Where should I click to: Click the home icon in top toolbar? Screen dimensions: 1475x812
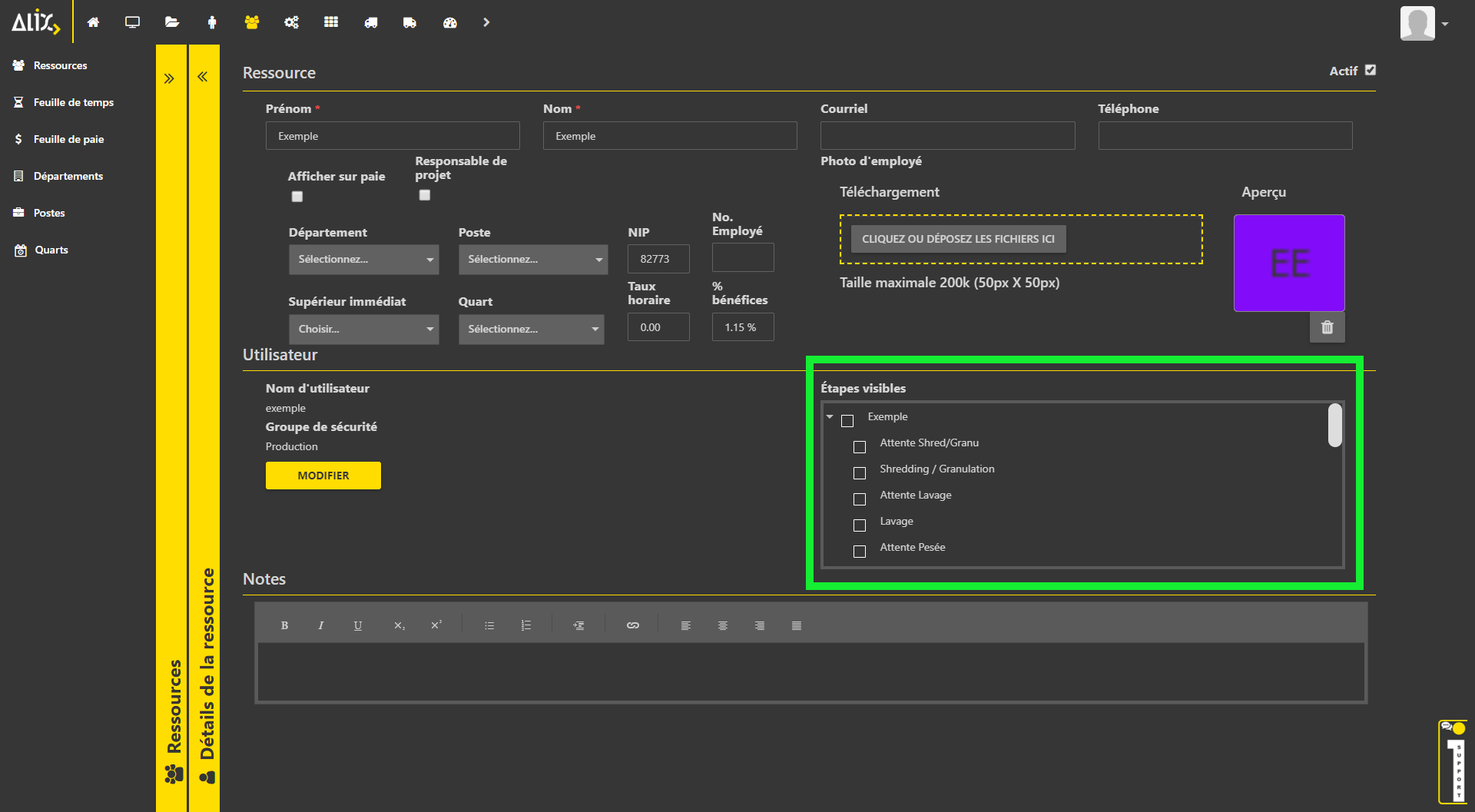tap(93, 22)
